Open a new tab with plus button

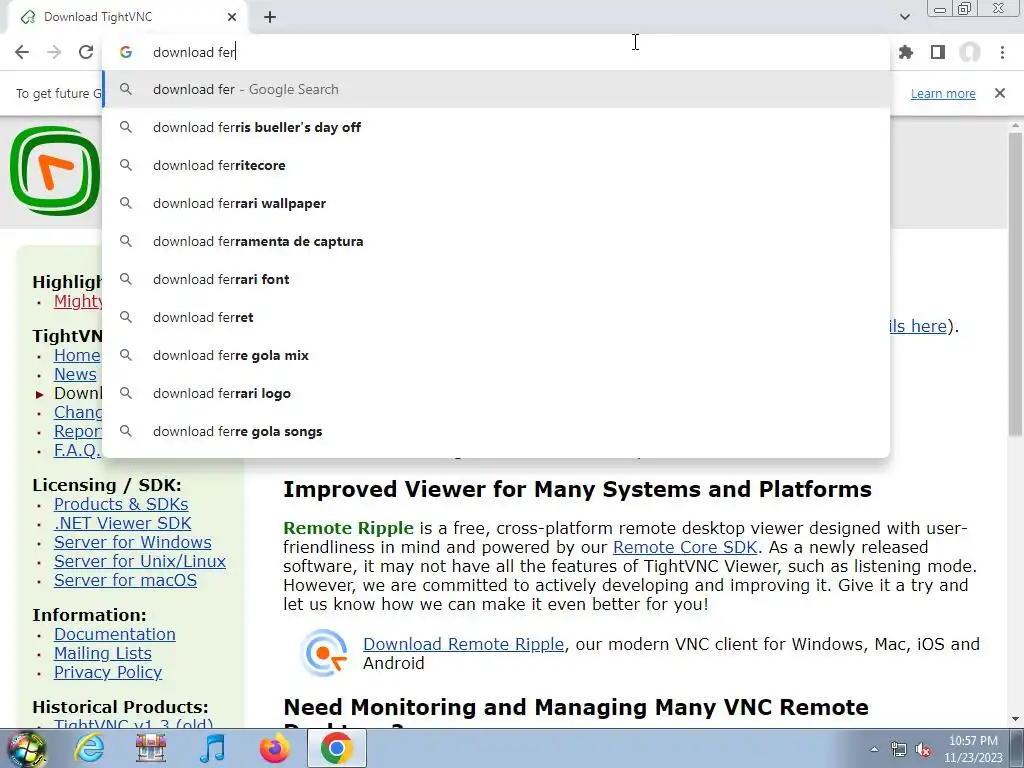click(270, 18)
